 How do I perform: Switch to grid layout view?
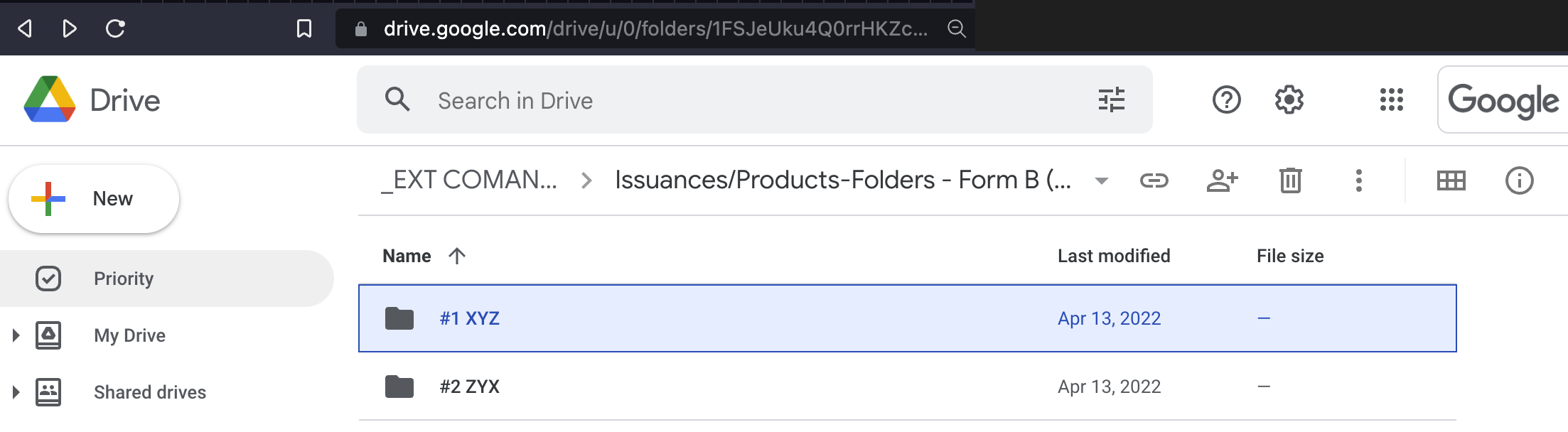[x=1451, y=180]
